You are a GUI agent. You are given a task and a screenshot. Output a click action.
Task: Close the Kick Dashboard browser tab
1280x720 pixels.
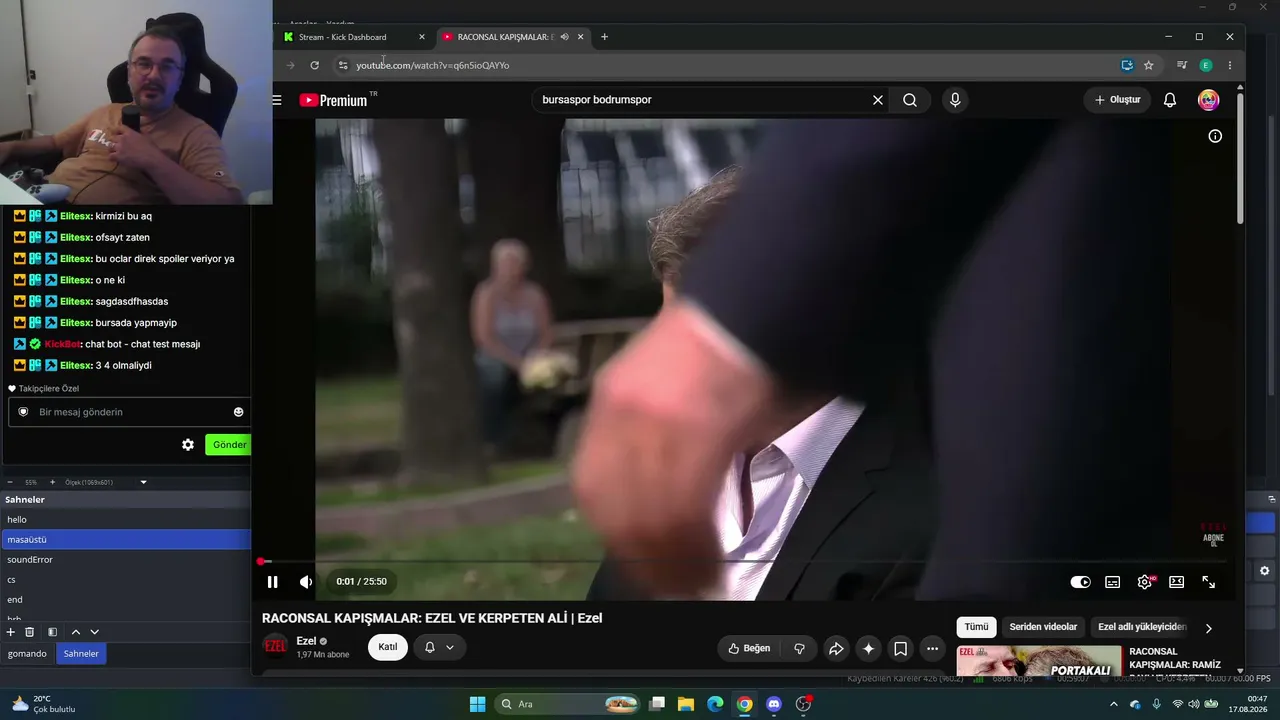[421, 37]
